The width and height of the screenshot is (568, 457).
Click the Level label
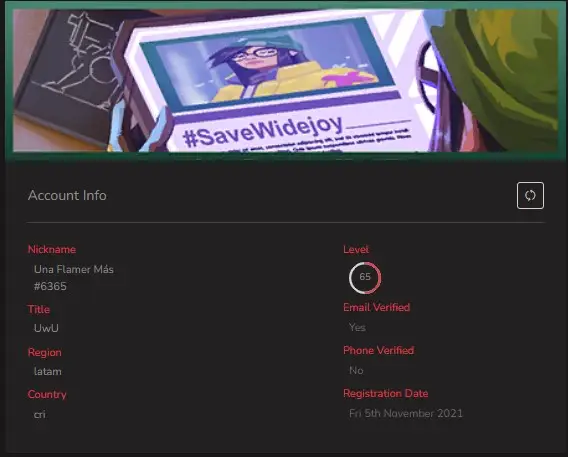tap(356, 250)
